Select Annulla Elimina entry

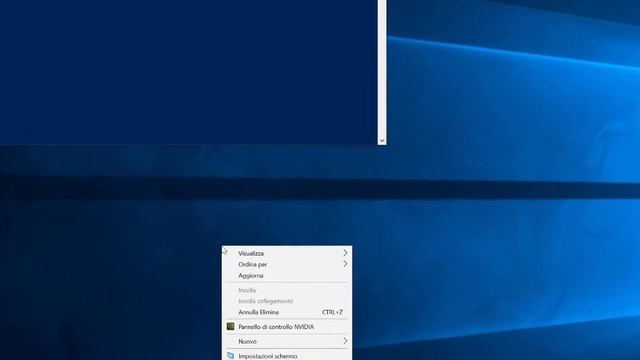287,312
